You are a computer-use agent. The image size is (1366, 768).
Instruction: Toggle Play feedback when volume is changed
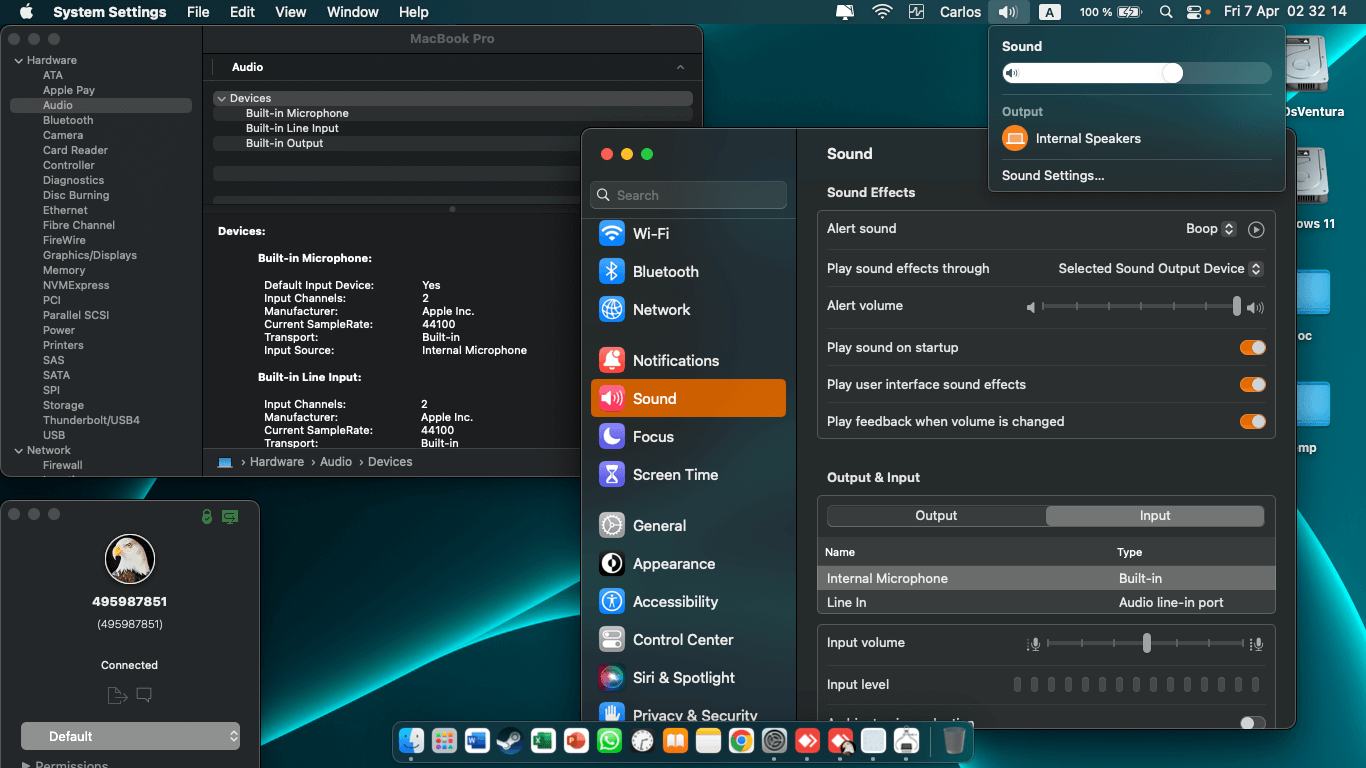tap(1253, 422)
